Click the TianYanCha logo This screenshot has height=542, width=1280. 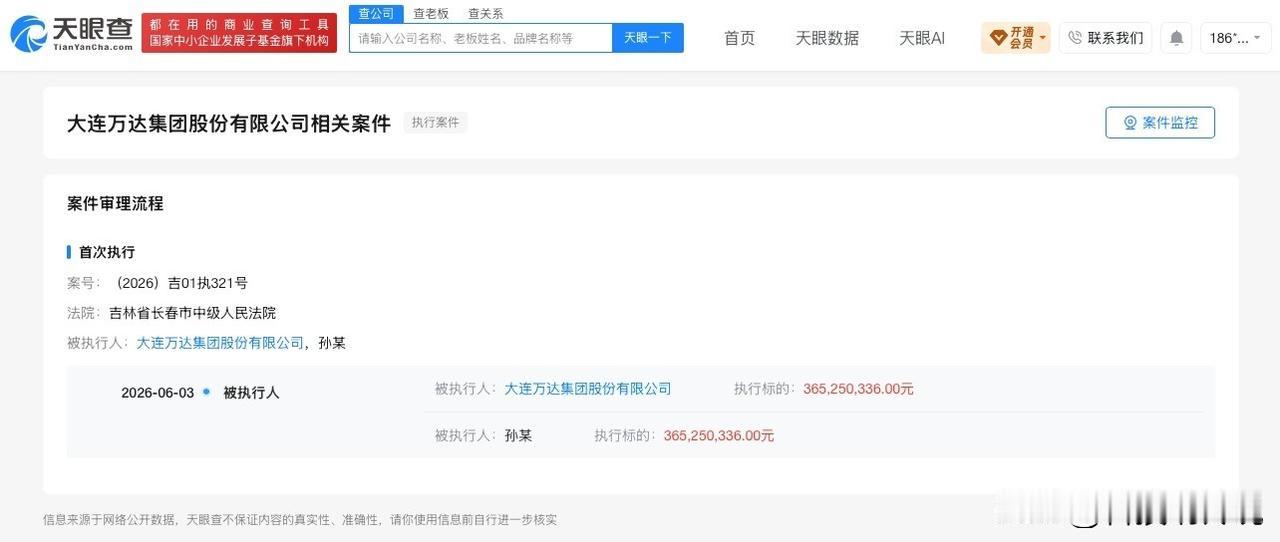pyautogui.click(x=72, y=34)
